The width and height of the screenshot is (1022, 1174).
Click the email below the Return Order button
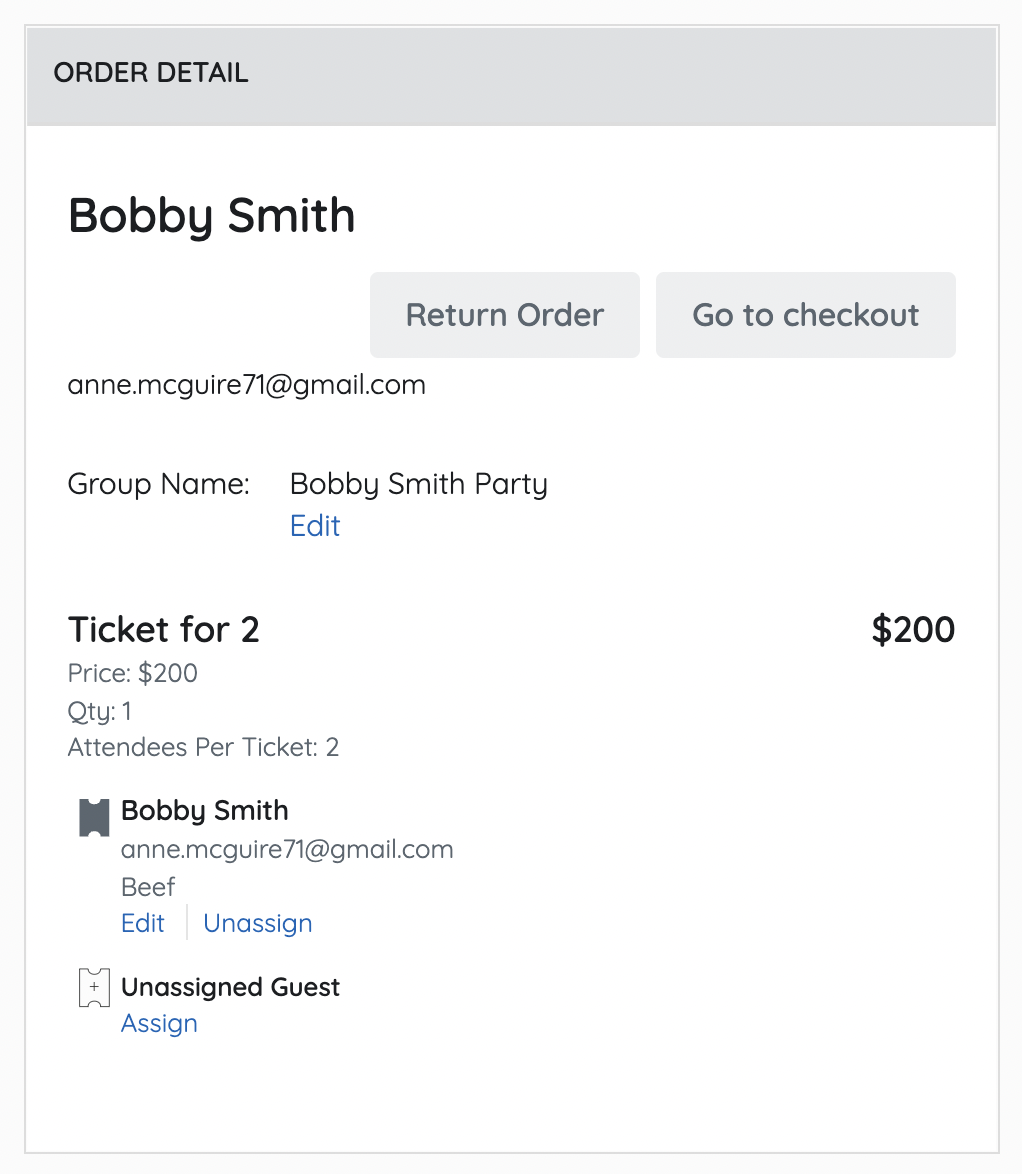[x=246, y=385]
